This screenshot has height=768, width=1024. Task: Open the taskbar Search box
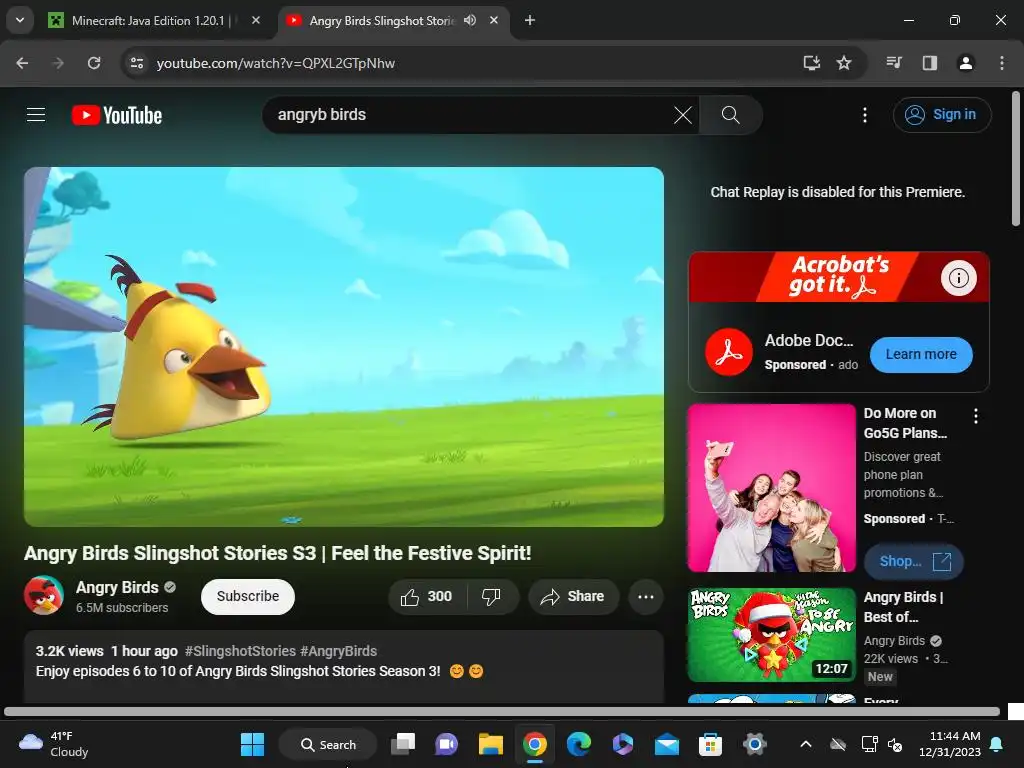[x=328, y=744]
